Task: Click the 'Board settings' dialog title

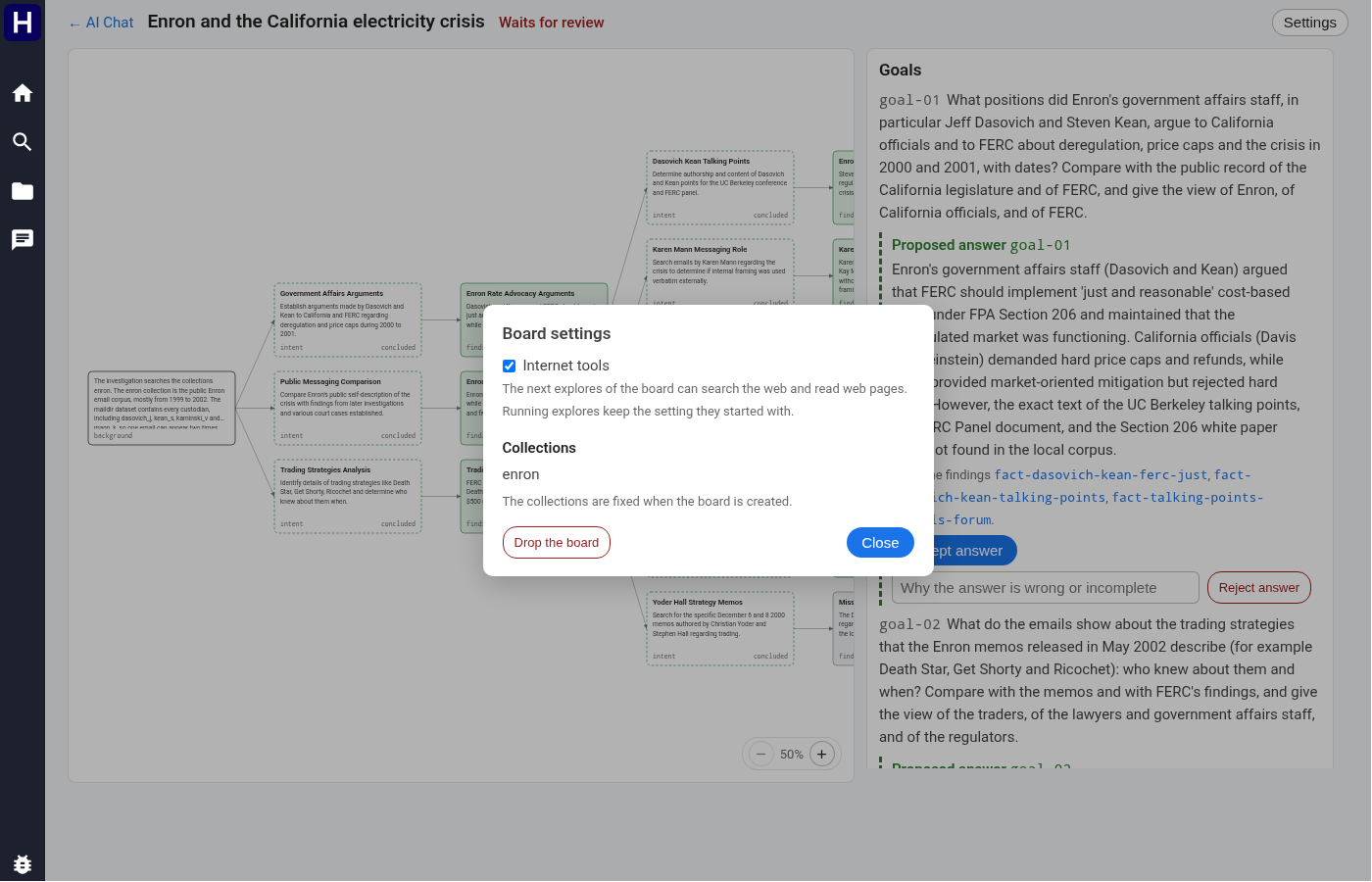Action: [557, 334]
